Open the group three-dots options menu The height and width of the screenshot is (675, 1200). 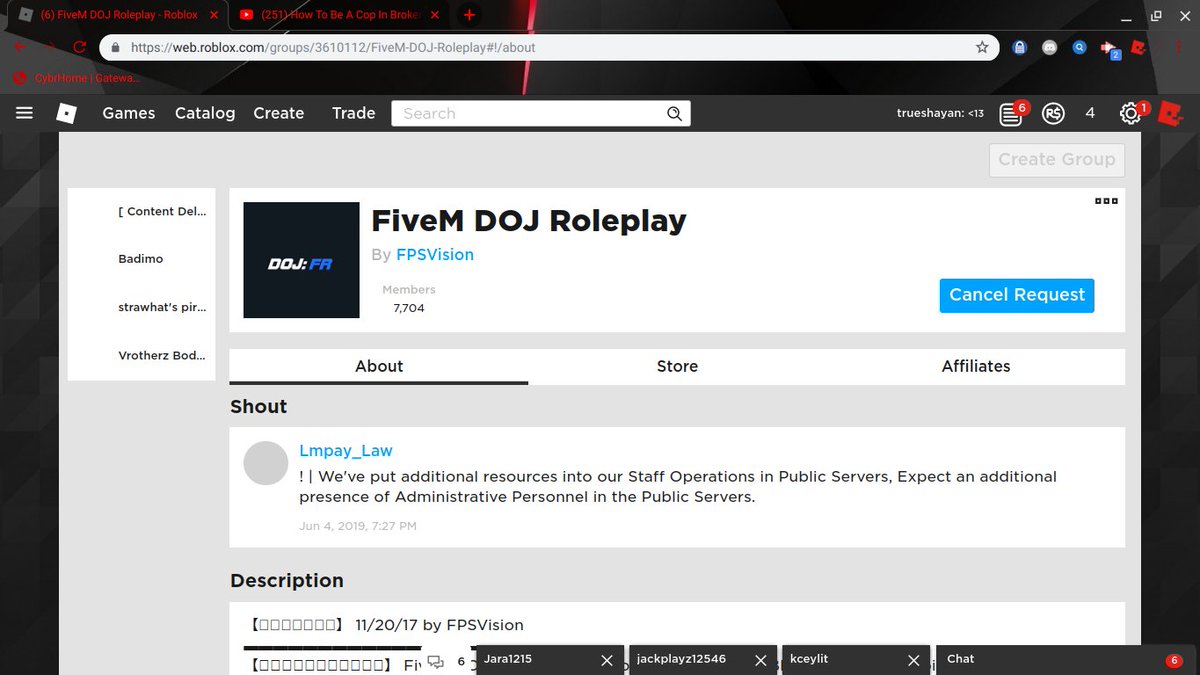click(1106, 201)
